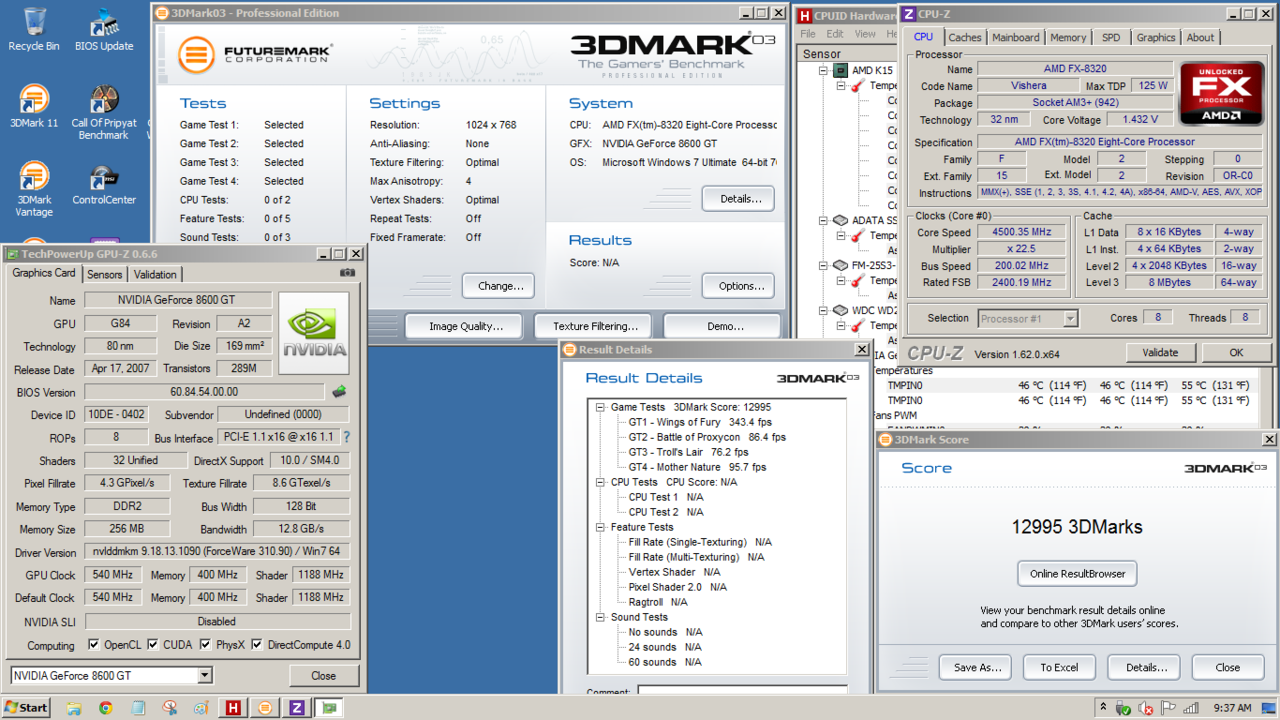Viewport: 1280px width, 720px height.
Task: Click the Options... button in 3DMark03
Action: coord(738,286)
